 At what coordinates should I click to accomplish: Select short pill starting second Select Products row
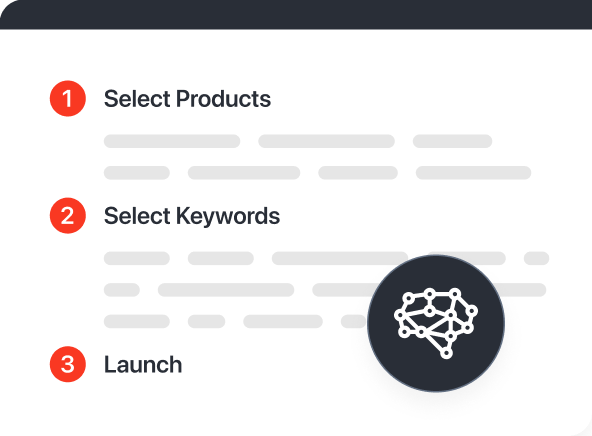(137, 173)
